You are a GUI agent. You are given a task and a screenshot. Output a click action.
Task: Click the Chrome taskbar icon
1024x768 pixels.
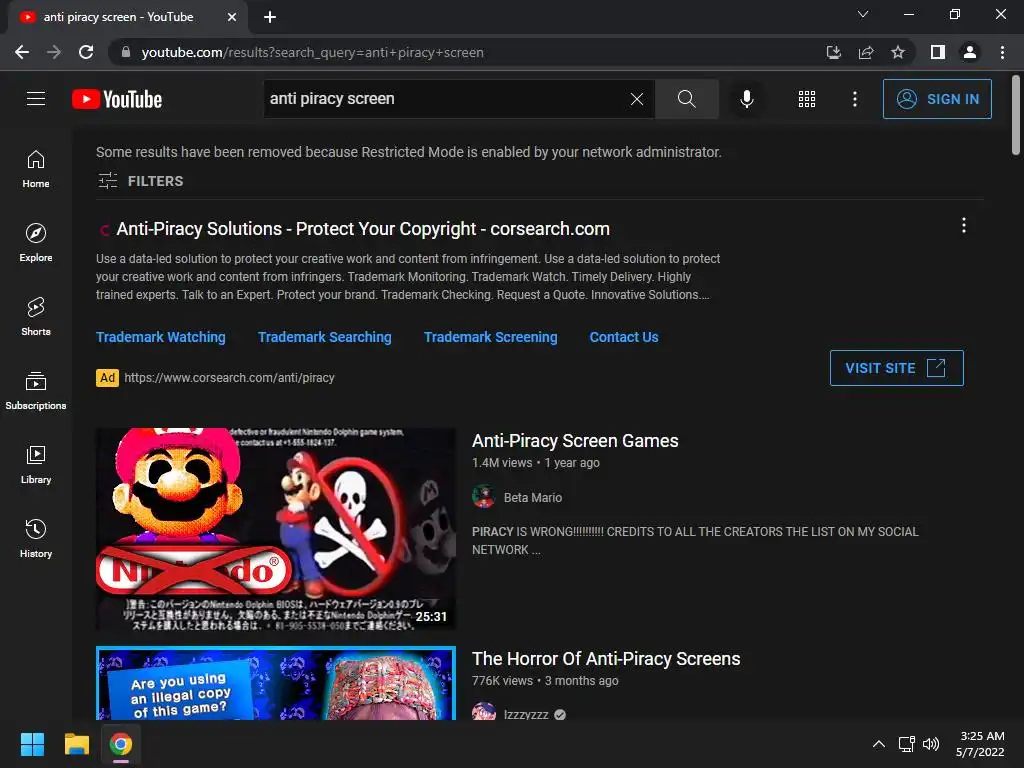tap(121, 744)
